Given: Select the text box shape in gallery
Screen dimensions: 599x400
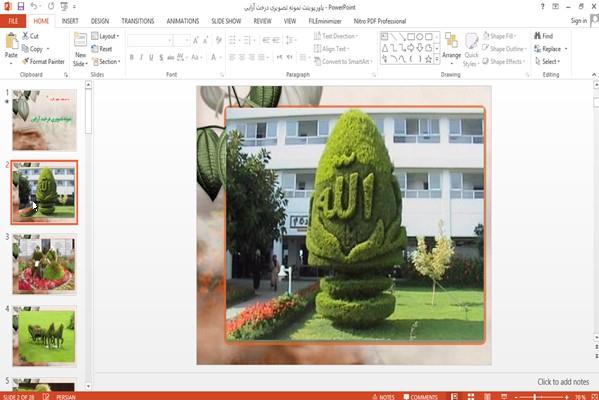Looking at the screenshot, I should pyautogui.click(x=384, y=37).
